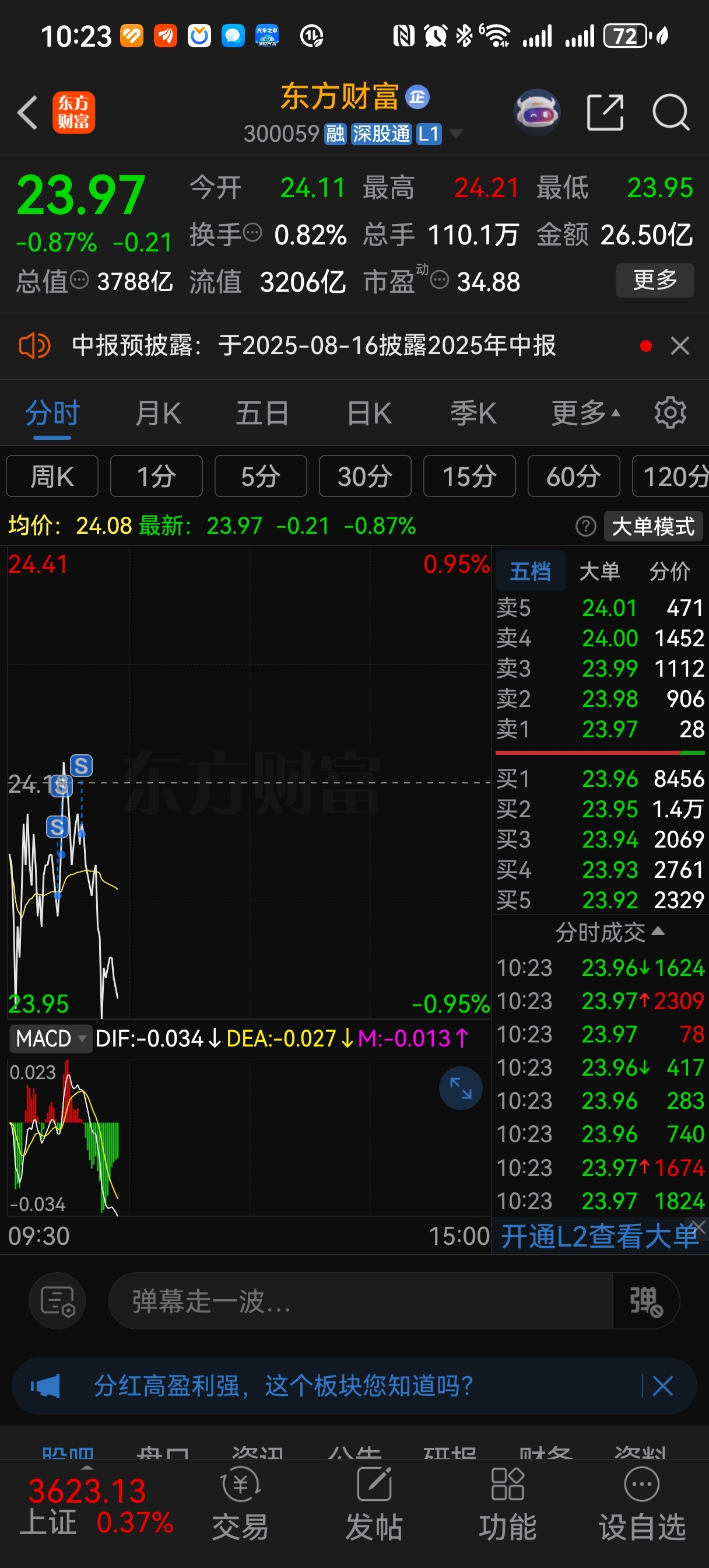Open 分红高盈利强 promotion link

tap(283, 1386)
